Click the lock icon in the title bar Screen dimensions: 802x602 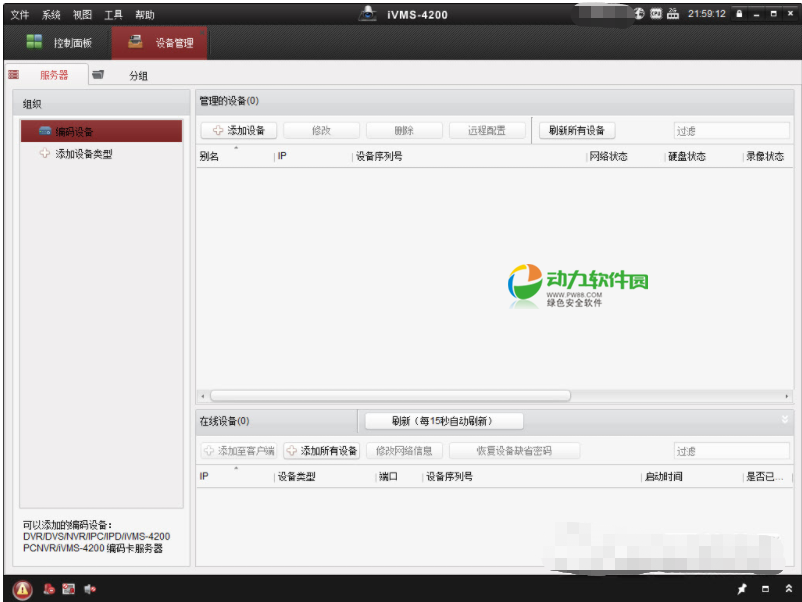coord(739,14)
